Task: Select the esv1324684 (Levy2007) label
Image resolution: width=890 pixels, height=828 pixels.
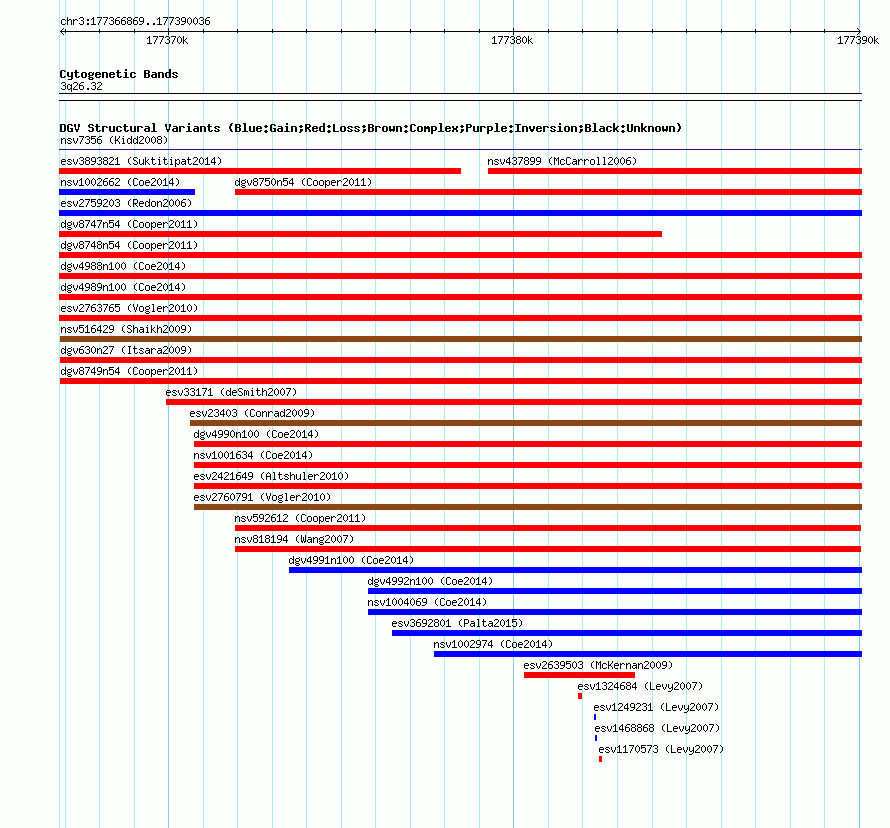Action: [x=640, y=686]
